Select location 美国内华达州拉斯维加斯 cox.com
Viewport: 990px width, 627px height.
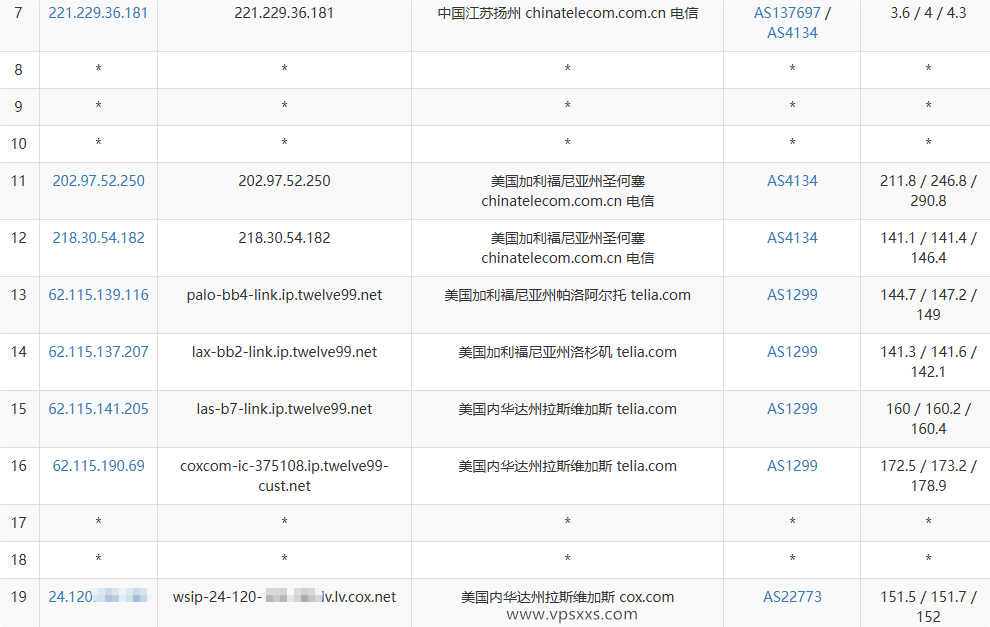coord(567,597)
